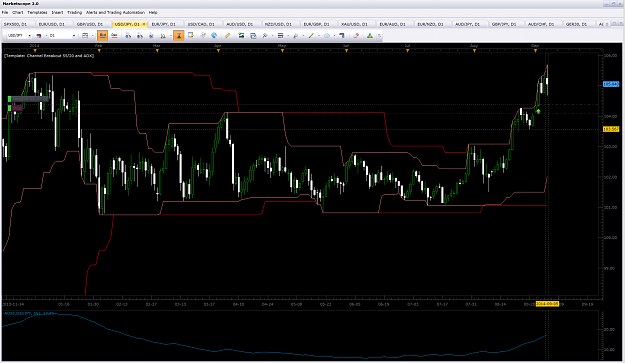Expand the USD/JPY symbol dropdown

(x=29, y=36)
